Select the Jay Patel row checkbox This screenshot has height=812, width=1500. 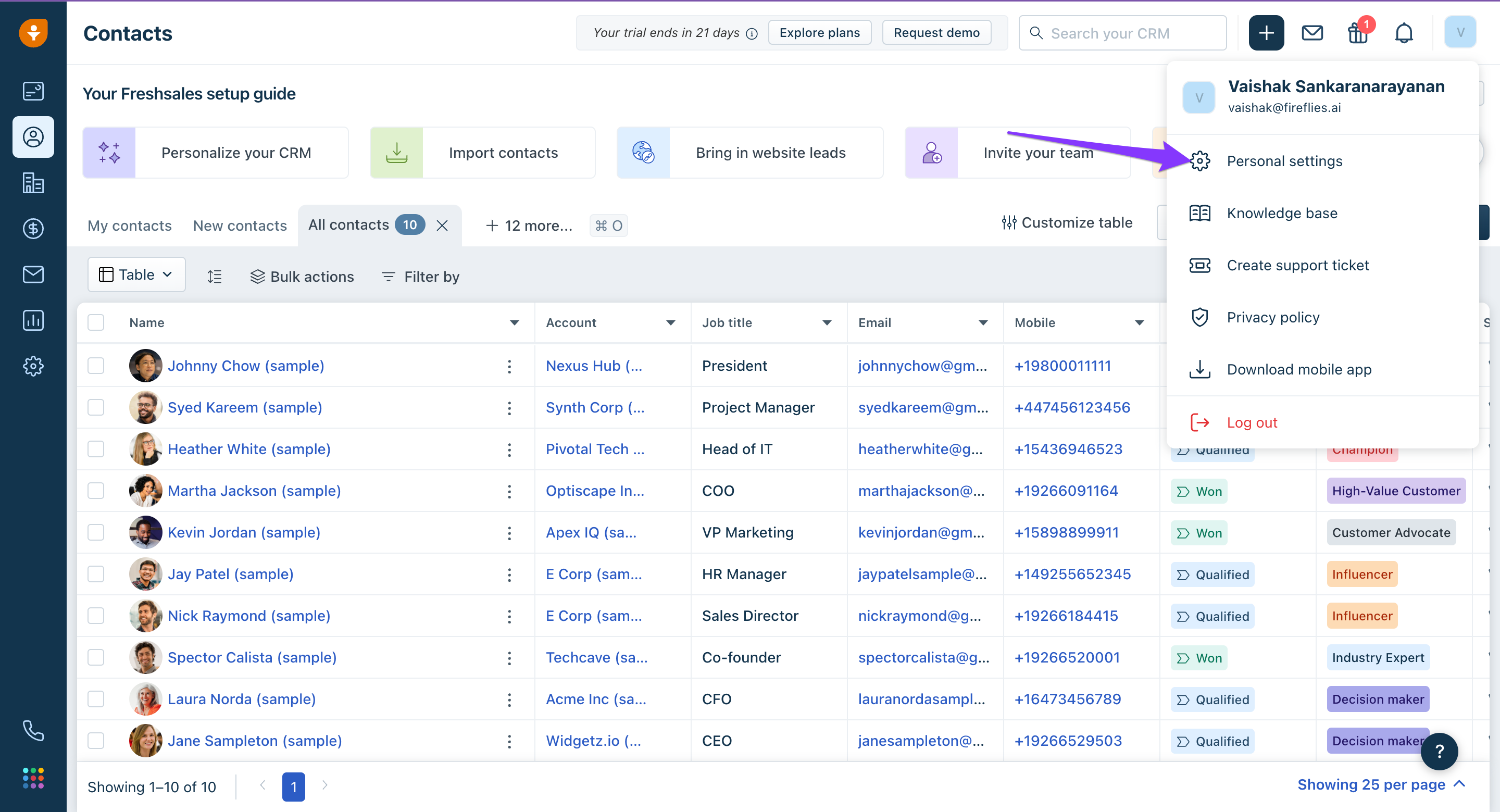(95, 574)
